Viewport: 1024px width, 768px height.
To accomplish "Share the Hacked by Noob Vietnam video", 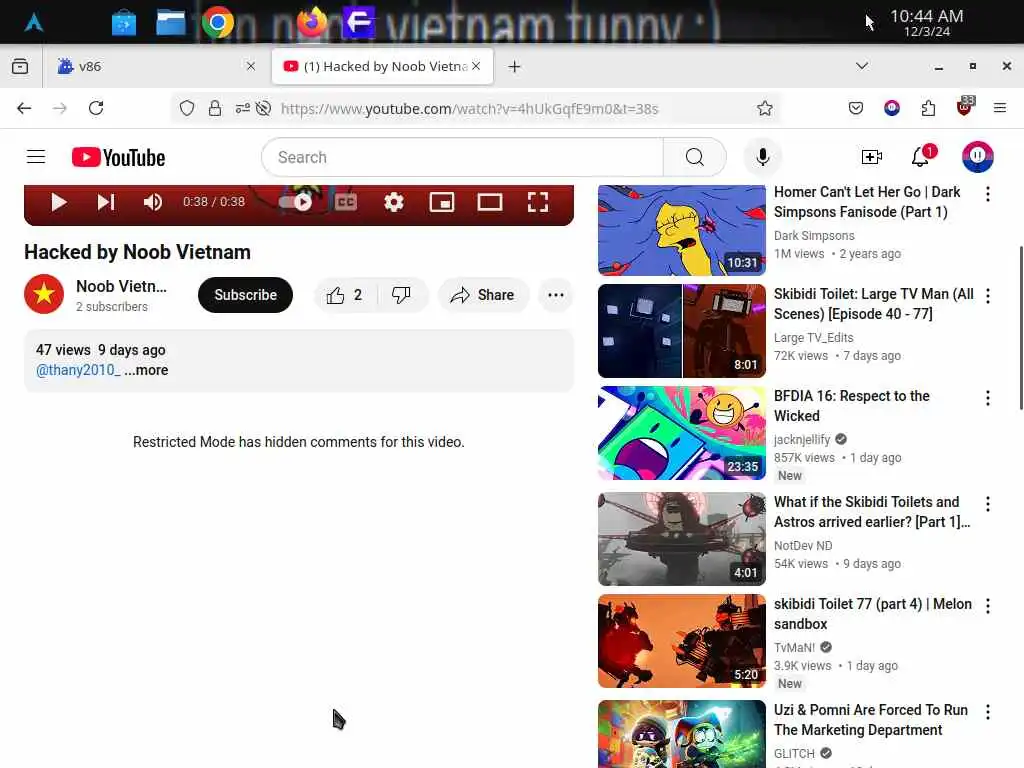I will (x=482, y=295).
